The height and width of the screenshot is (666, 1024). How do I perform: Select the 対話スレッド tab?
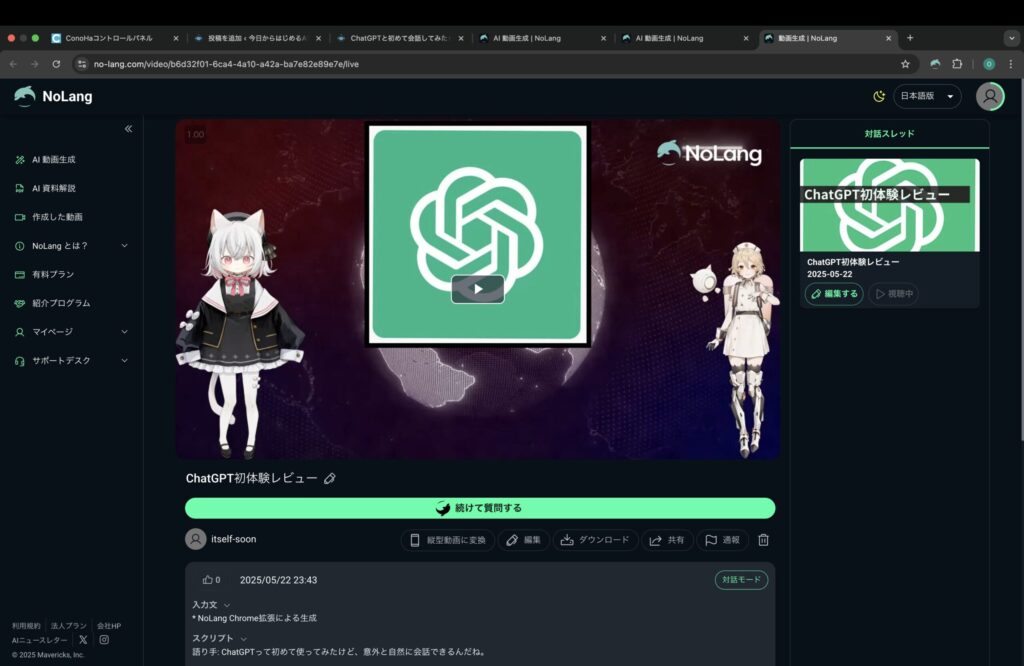889,134
